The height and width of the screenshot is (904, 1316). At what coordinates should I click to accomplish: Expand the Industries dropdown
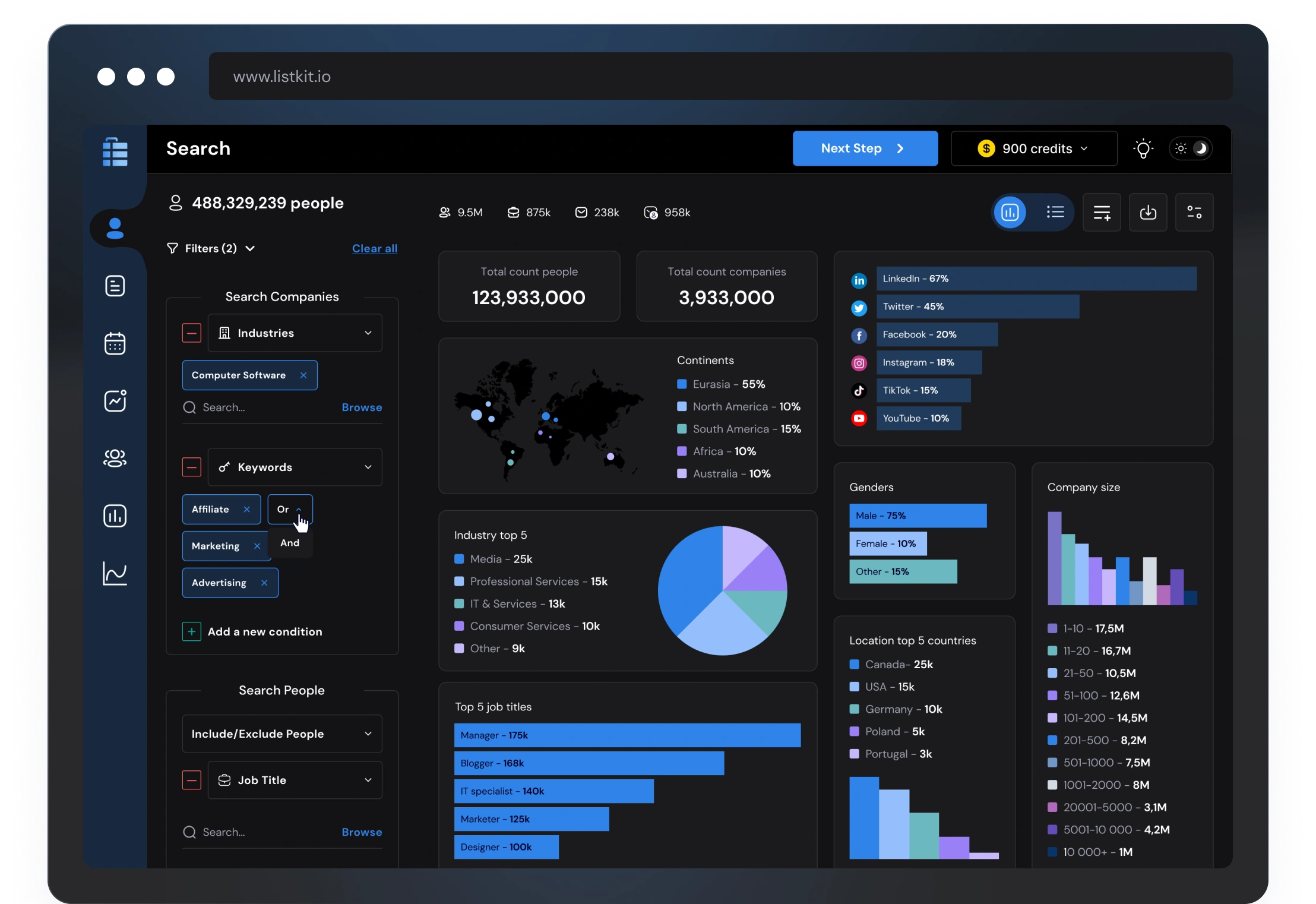(x=295, y=333)
